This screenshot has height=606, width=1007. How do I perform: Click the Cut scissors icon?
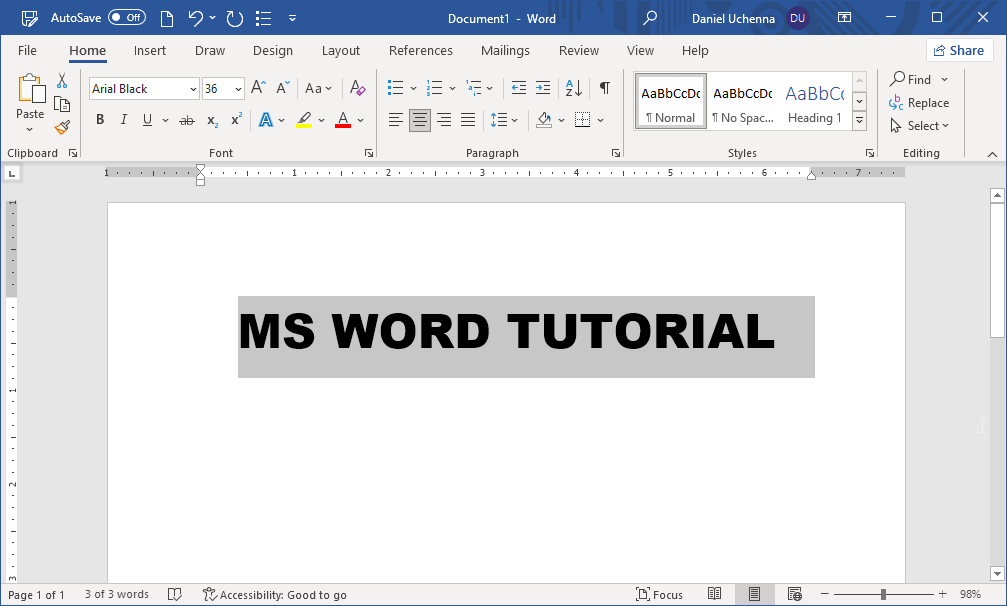(x=62, y=81)
